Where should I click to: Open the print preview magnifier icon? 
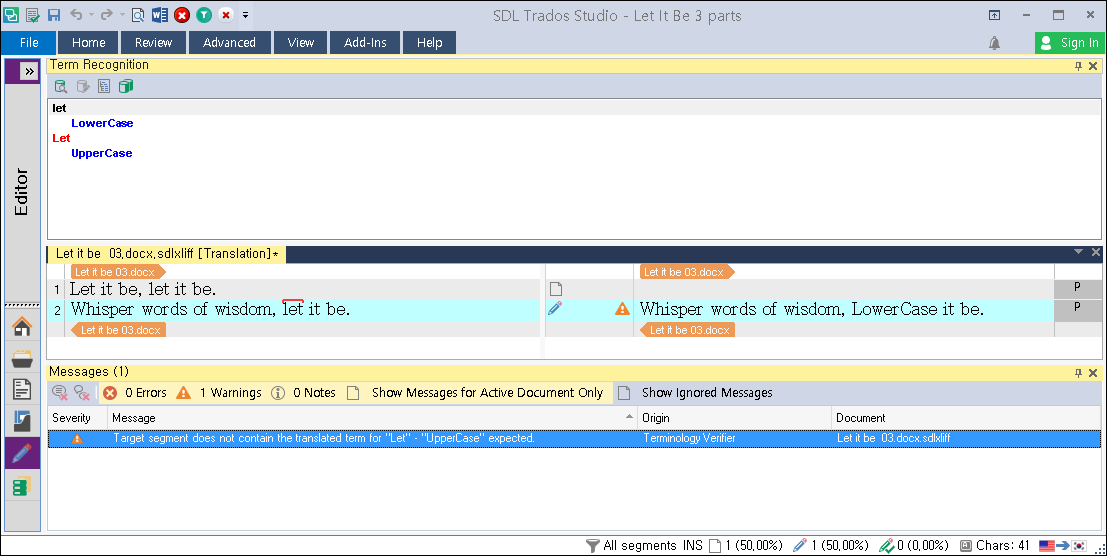[138, 14]
